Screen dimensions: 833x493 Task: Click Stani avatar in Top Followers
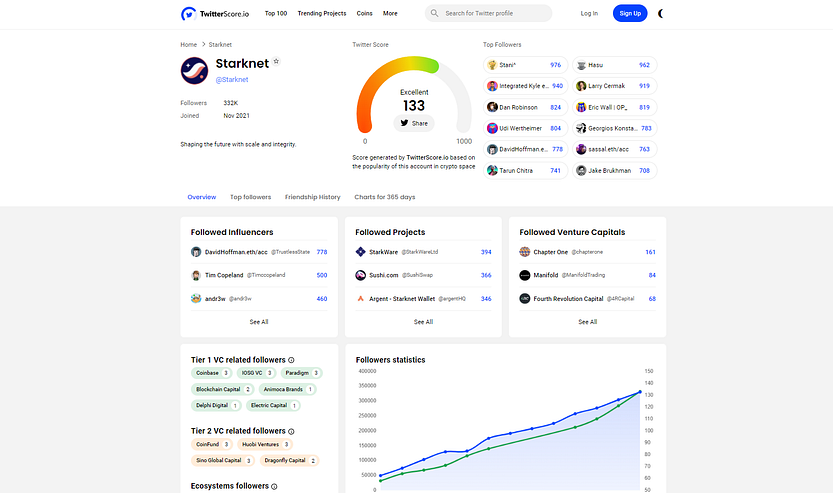pyautogui.click(x=492, y=65)
